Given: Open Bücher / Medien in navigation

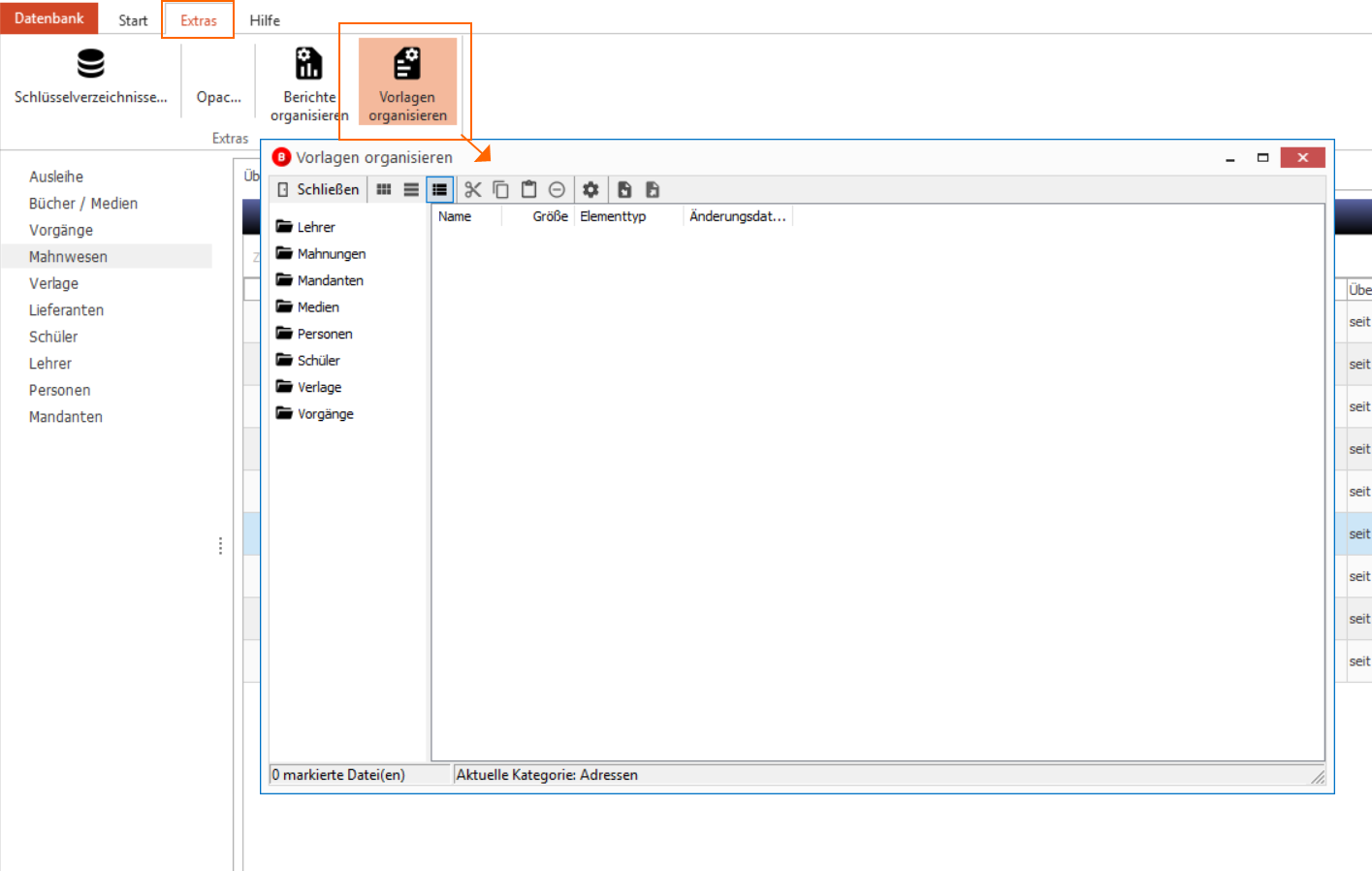Looking at the screenshot, I should click(x=83, y=204).
